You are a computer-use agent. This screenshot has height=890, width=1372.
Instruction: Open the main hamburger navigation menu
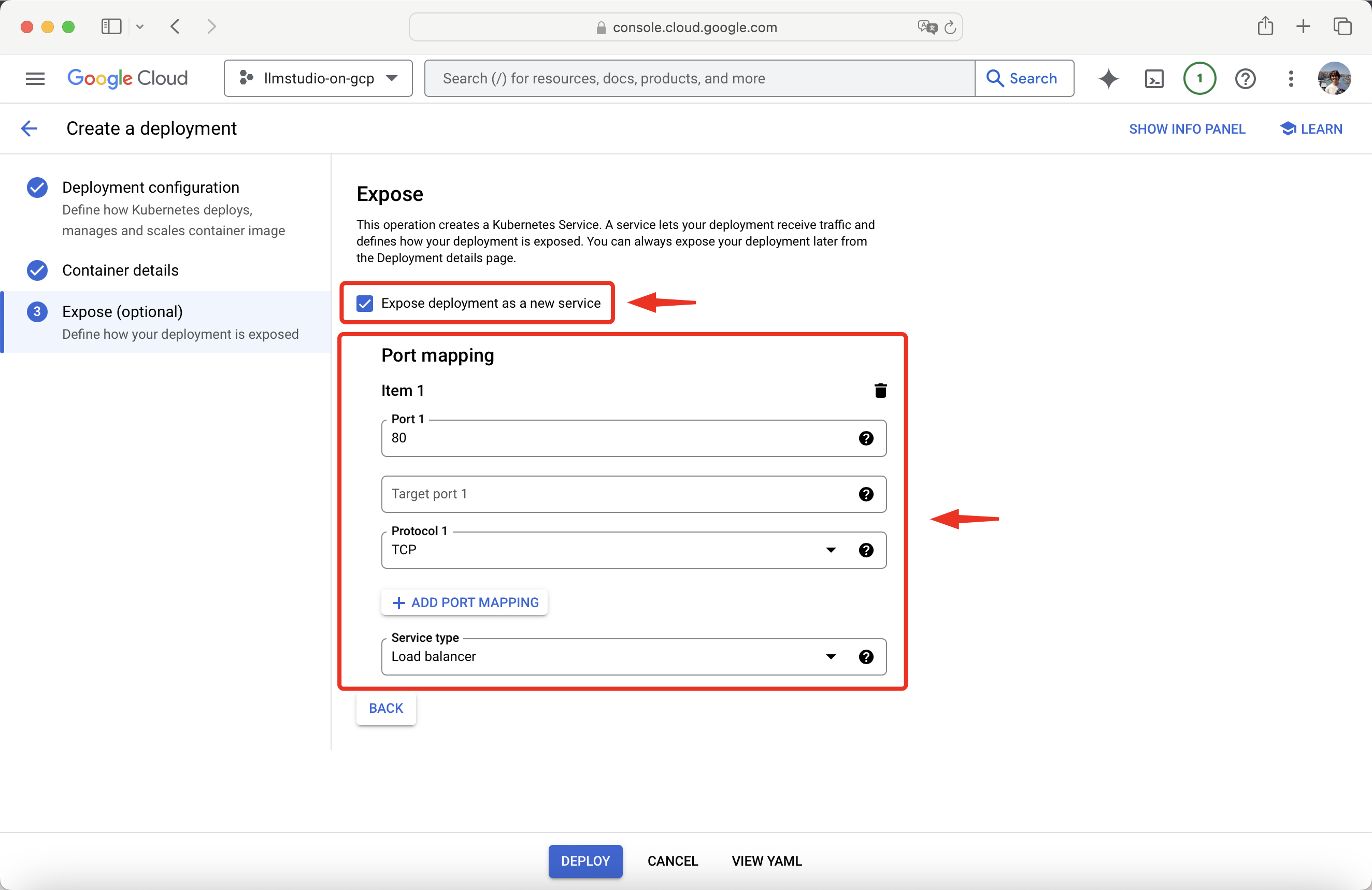[35, 78]
